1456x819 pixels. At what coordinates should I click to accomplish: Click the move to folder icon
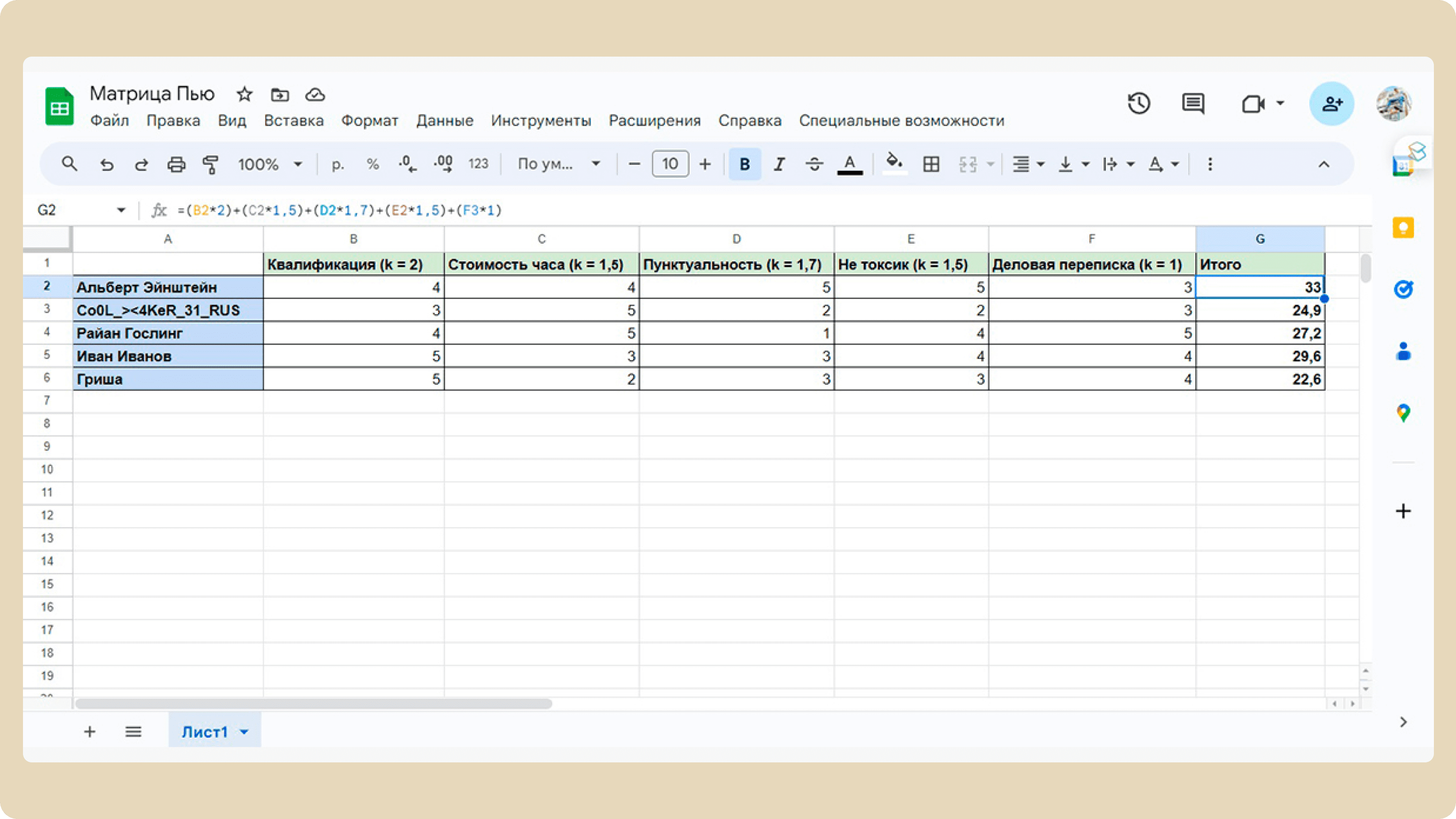click(280, 95)
